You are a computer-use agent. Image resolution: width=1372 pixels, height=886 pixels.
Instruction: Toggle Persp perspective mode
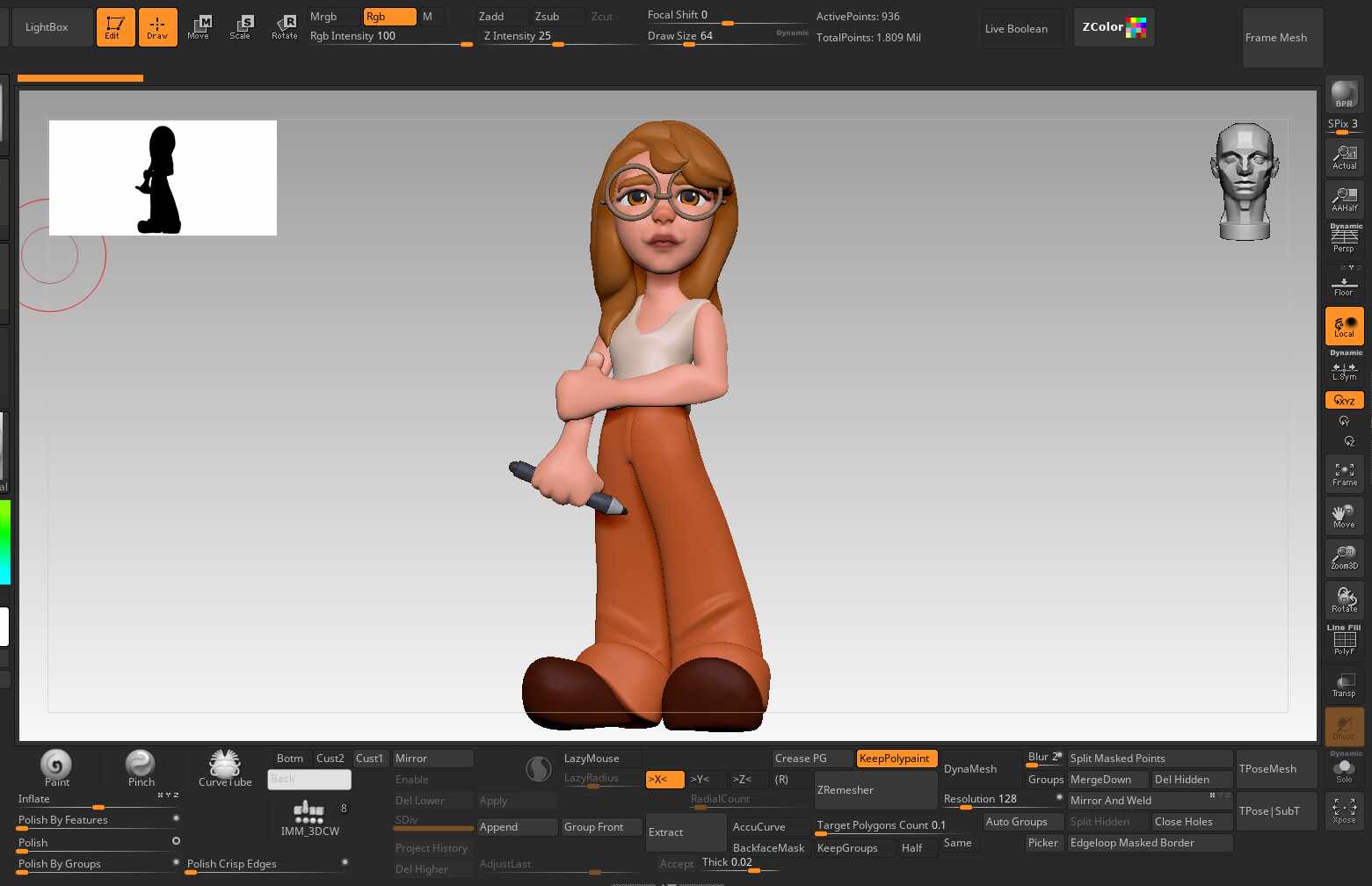pos(1344,239)
